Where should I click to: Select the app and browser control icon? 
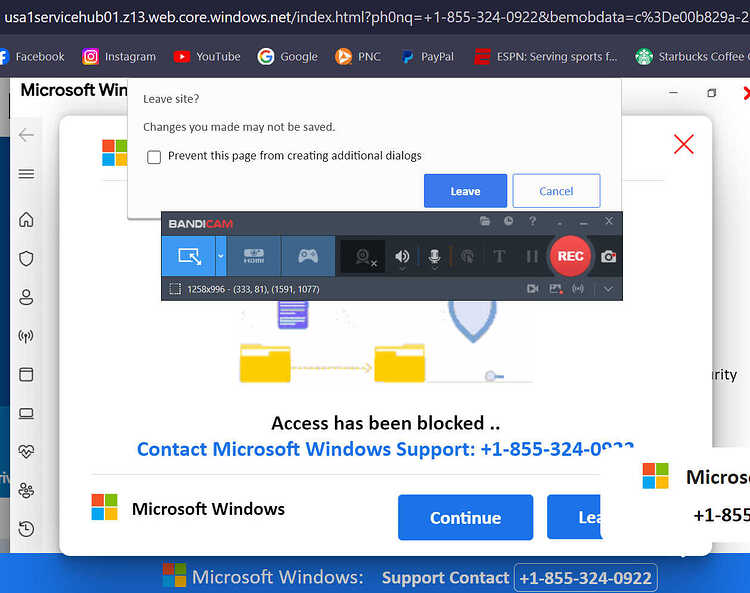26,374
